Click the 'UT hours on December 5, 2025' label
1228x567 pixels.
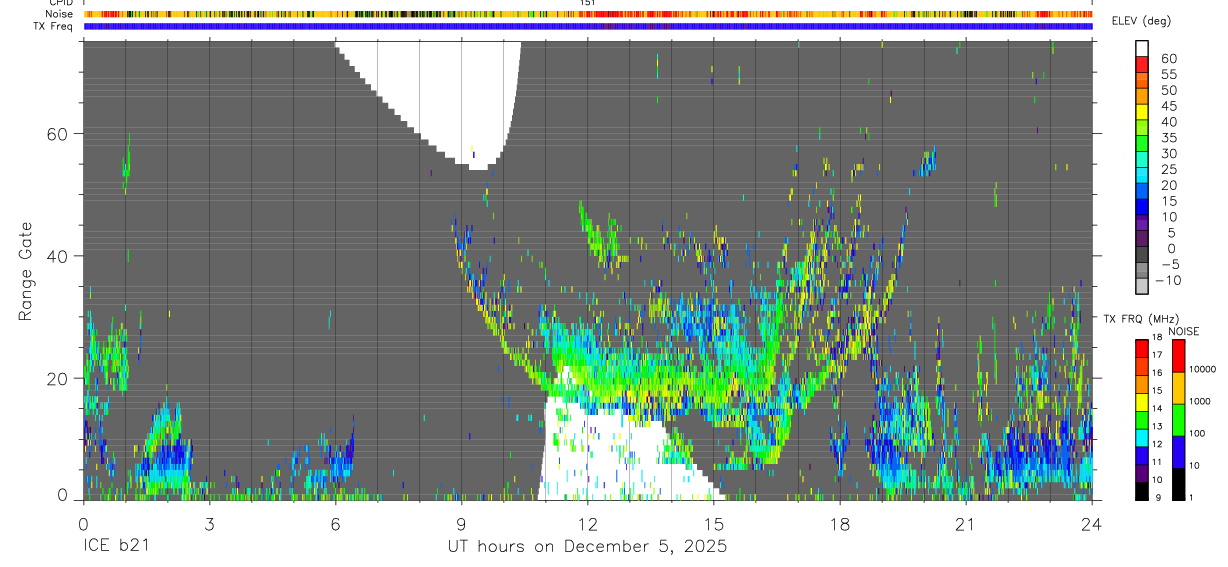[587, 547]
